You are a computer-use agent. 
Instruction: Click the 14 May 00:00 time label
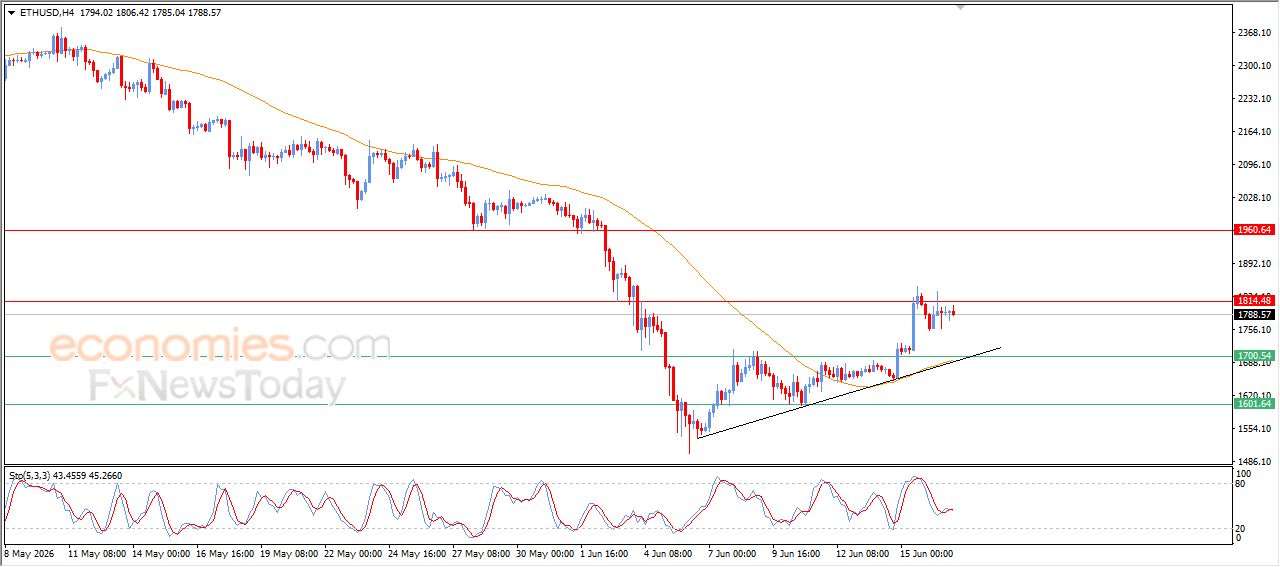pyautogui.click(x=162, y=553)
